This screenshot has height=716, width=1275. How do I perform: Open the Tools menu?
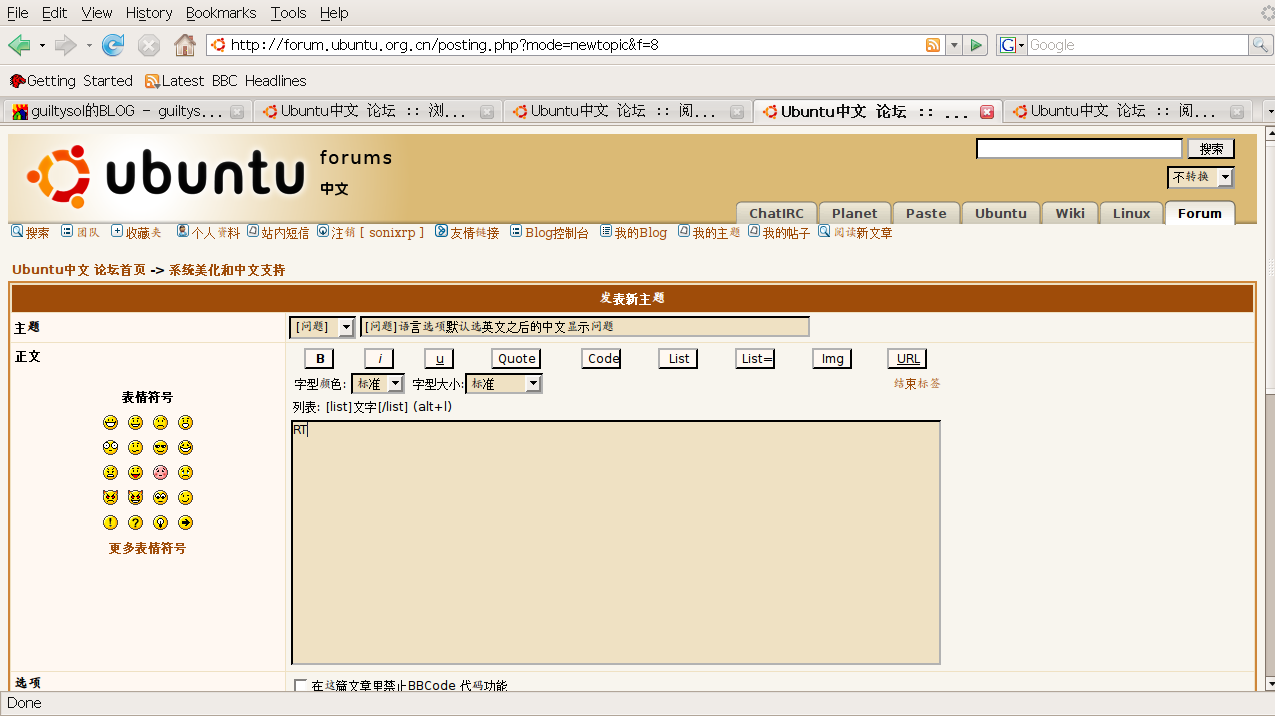(x=288, y=13)
